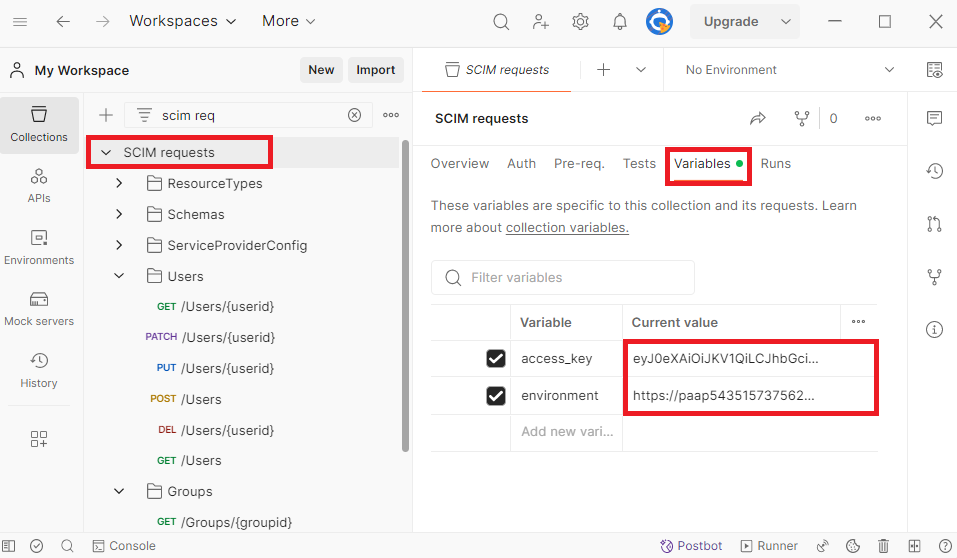
Task: Click the New button
Action: pos(321,70)
